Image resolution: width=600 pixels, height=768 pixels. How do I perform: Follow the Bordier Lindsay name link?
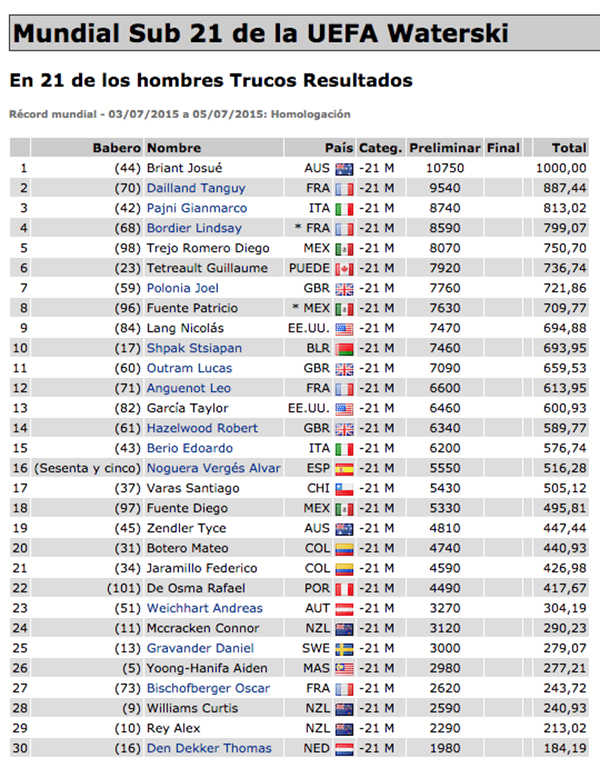tap(194, 228)
